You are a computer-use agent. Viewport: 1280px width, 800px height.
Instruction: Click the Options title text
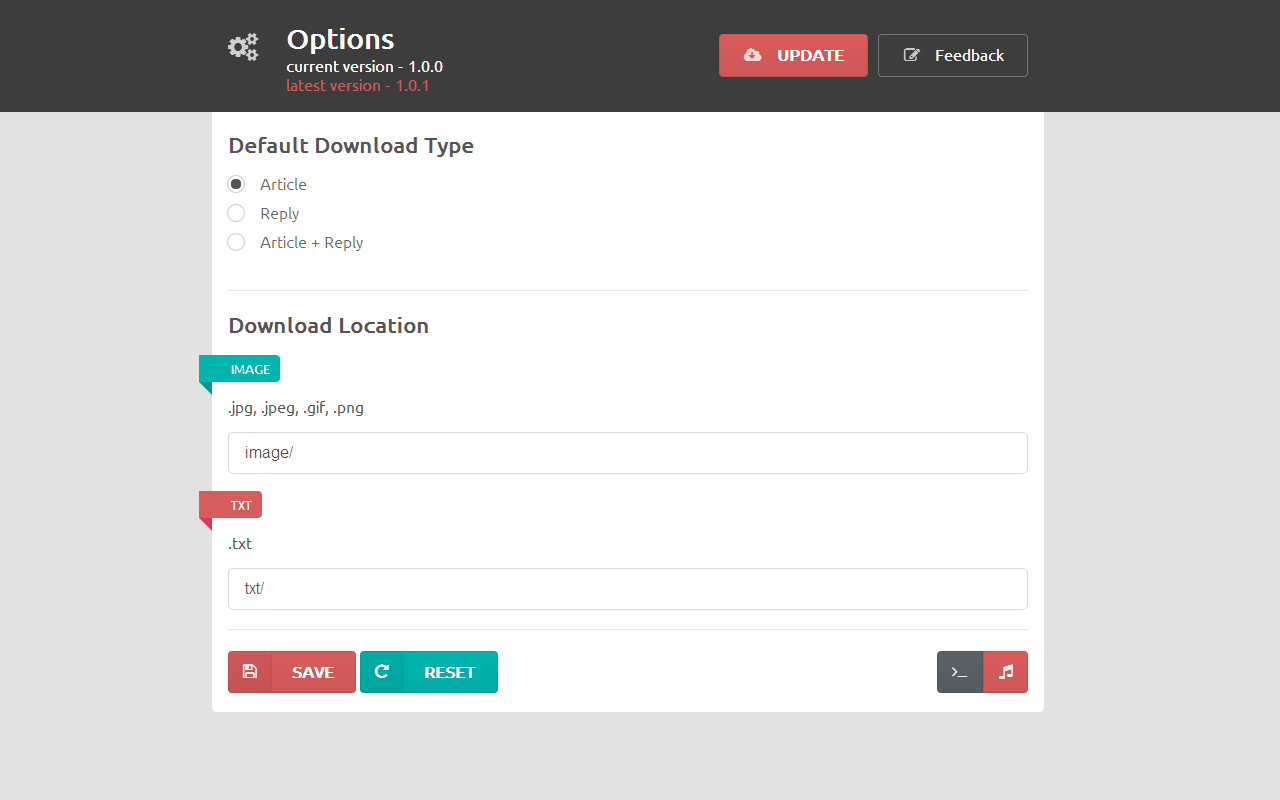[341, 40]
